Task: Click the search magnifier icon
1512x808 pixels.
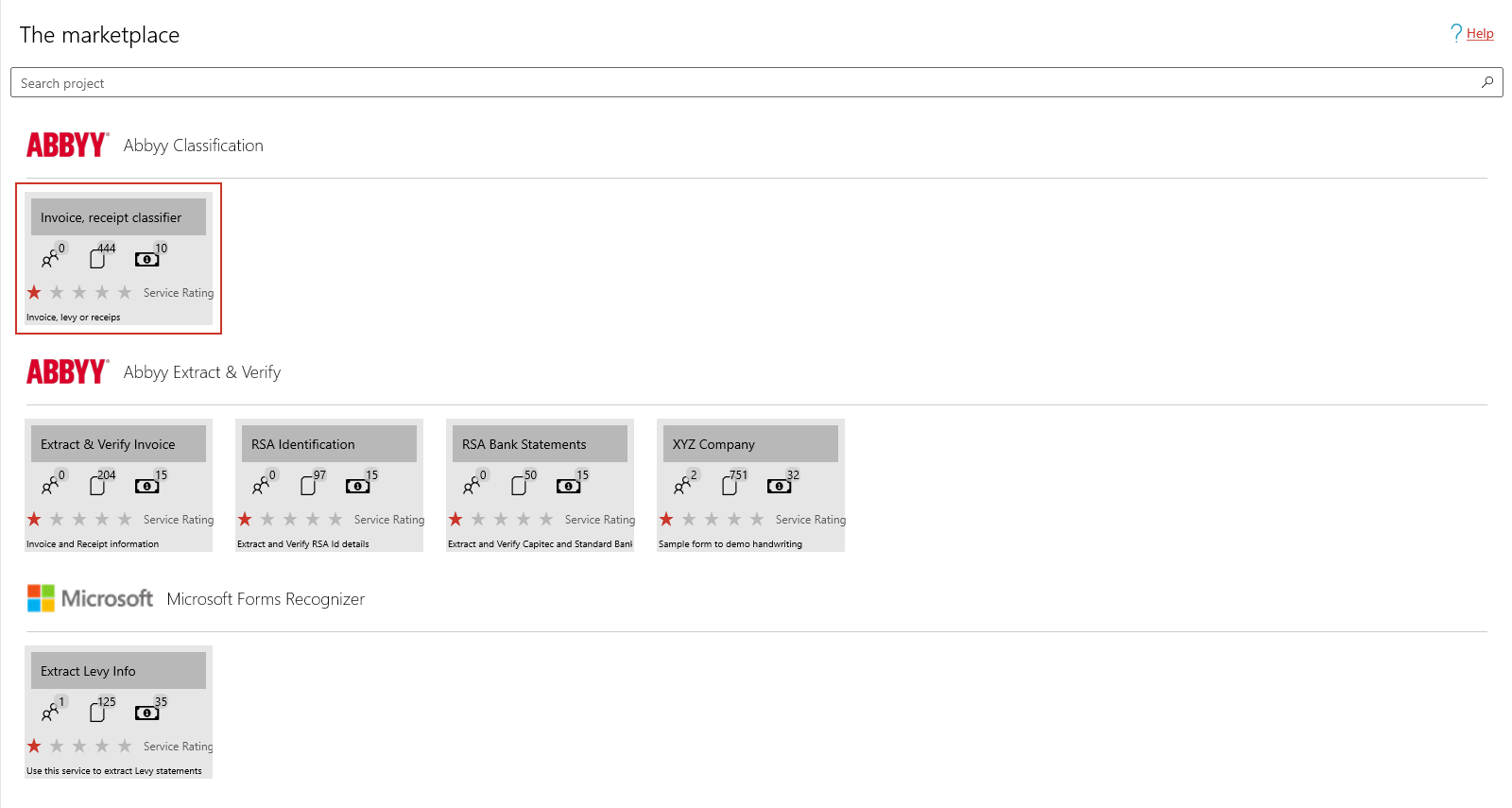Action: [x=1487, y=82]
